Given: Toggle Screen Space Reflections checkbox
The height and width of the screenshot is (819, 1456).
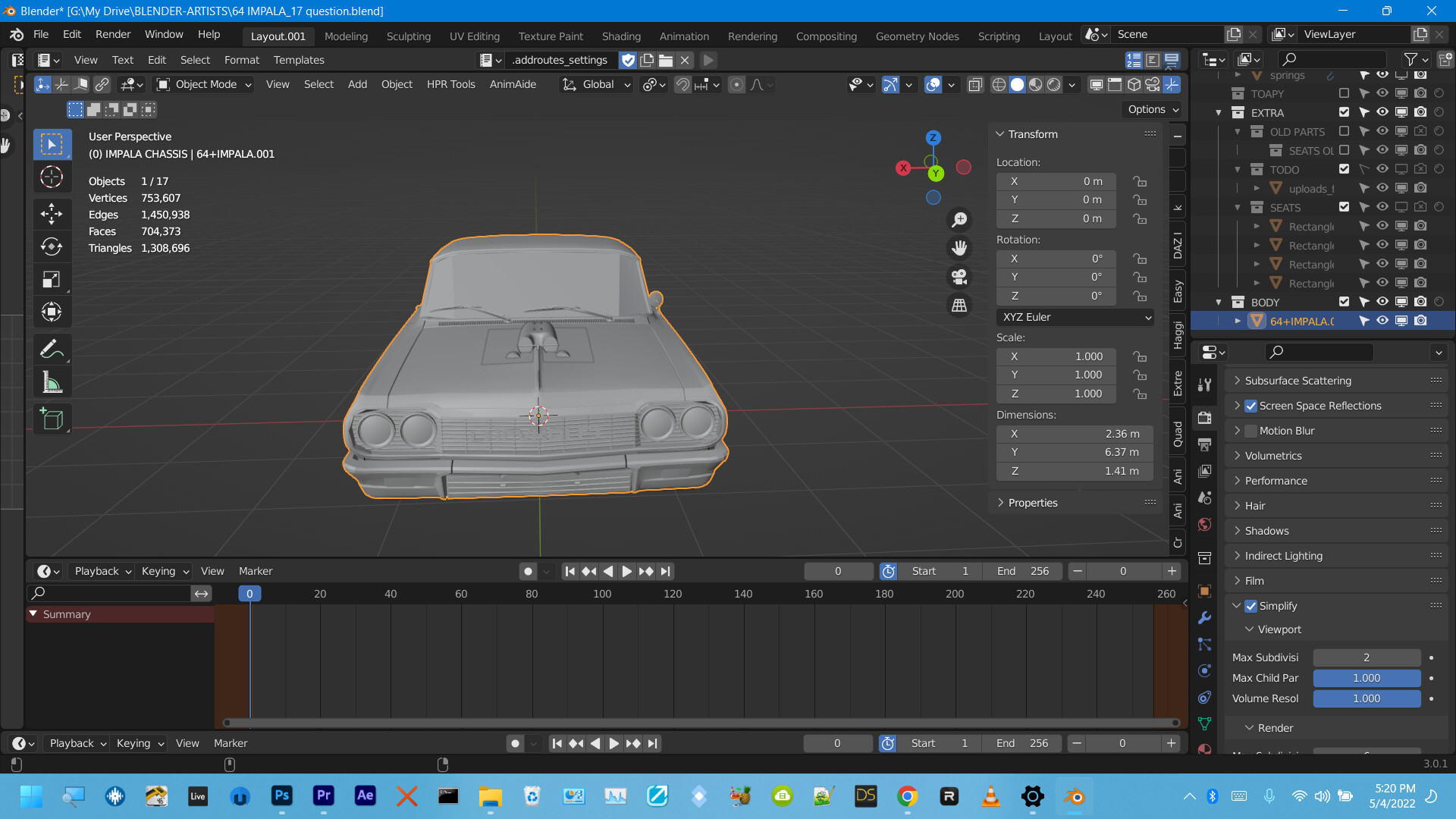Looking at the screenshot, I should (x=1249, y=405).
